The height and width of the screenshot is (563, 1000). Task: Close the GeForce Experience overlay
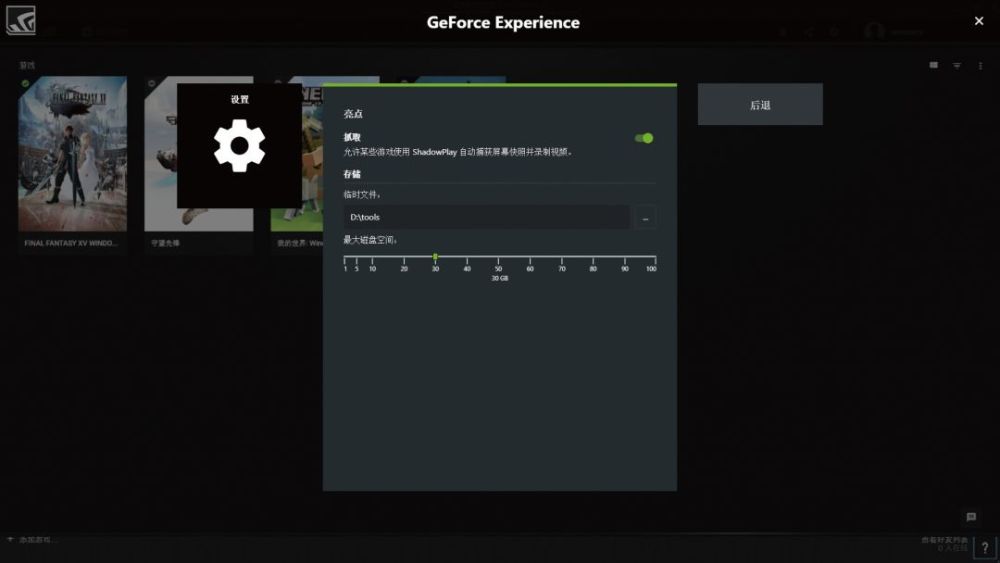click(978, 21)
